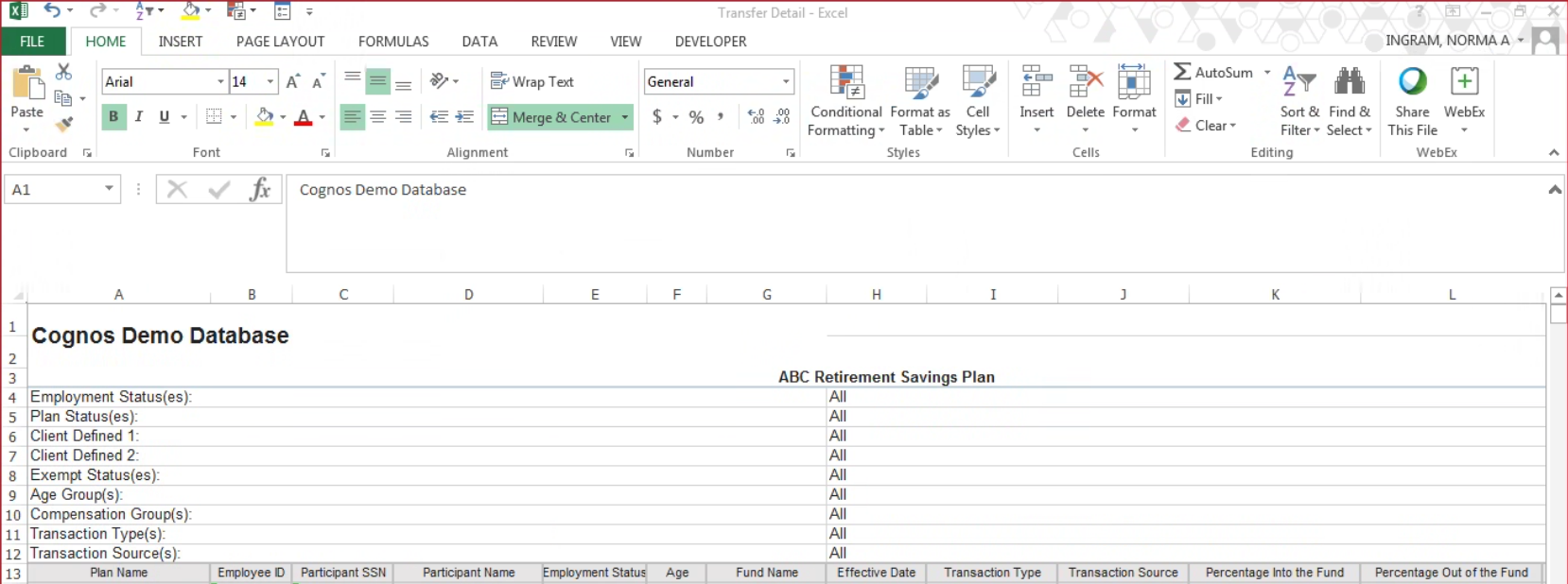Open the INGRAM, NORMA A account menu
The image size is (1568, 584).
[x=1455, y=40]
